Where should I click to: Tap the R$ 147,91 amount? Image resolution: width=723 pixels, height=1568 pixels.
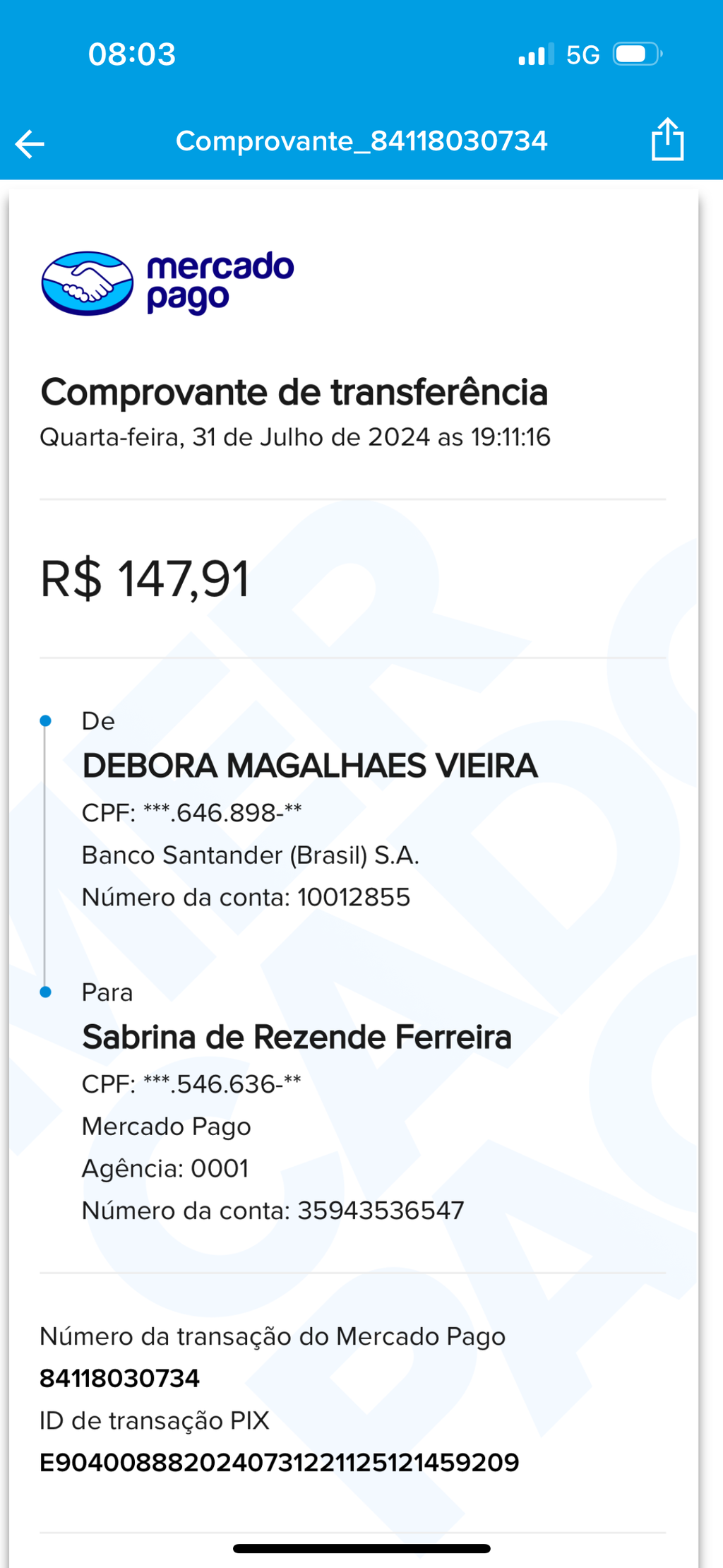click(145, 579)
